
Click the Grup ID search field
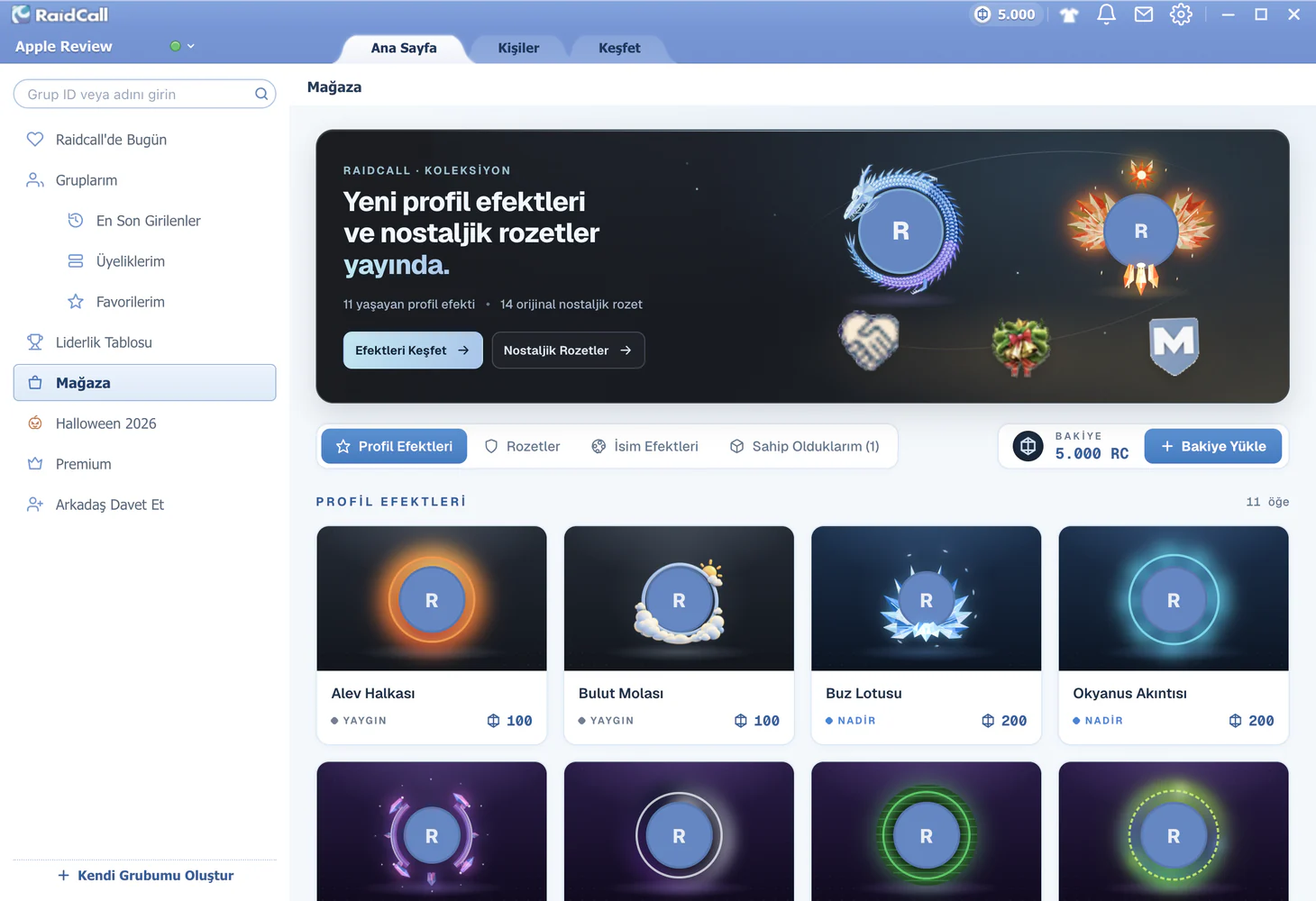144,94
